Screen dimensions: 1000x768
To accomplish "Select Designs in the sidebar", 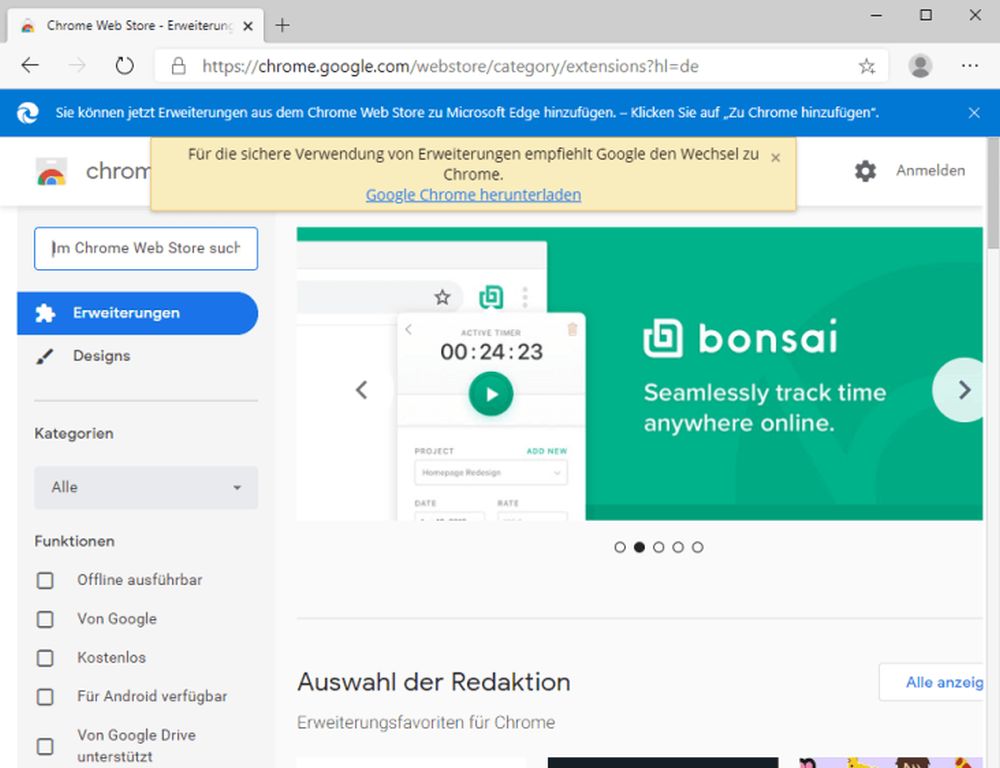I will click(x=101, y=356).
